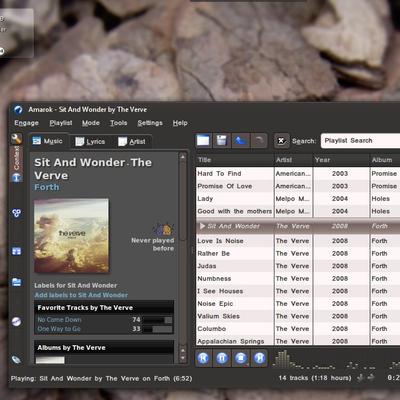
Task: Click the rating icon beside Never played before
Action: click(163, 229)
